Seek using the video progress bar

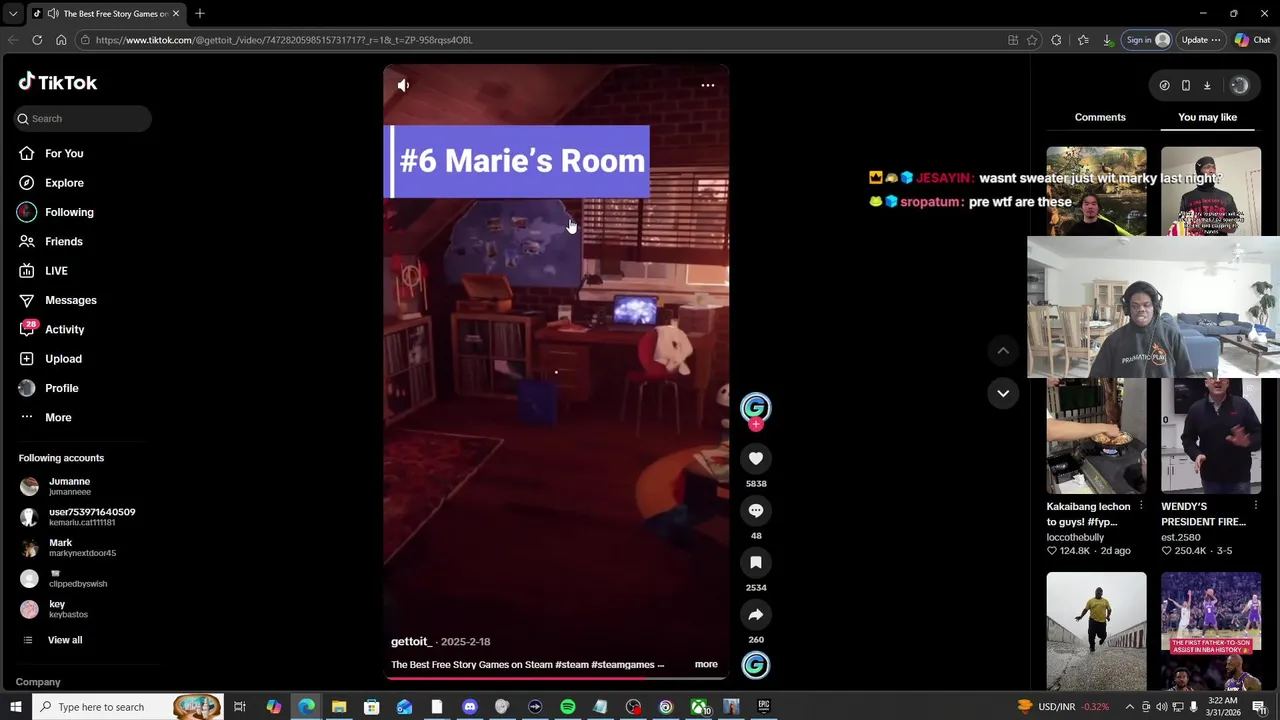pos(556,678)
